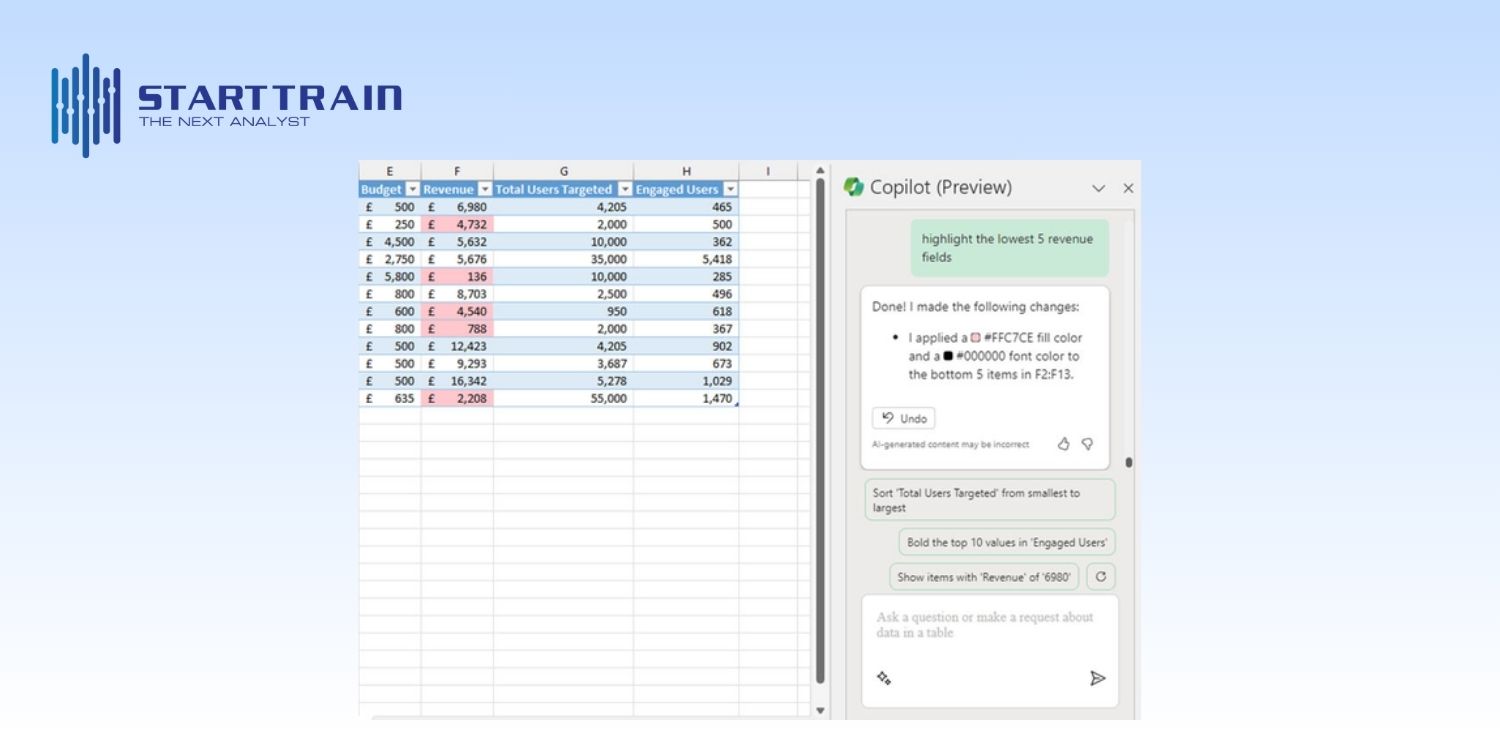This screenshot has width=1500, height=741.
Task: Open Engaged Users filter dropdown
Action: pos(730,190)
